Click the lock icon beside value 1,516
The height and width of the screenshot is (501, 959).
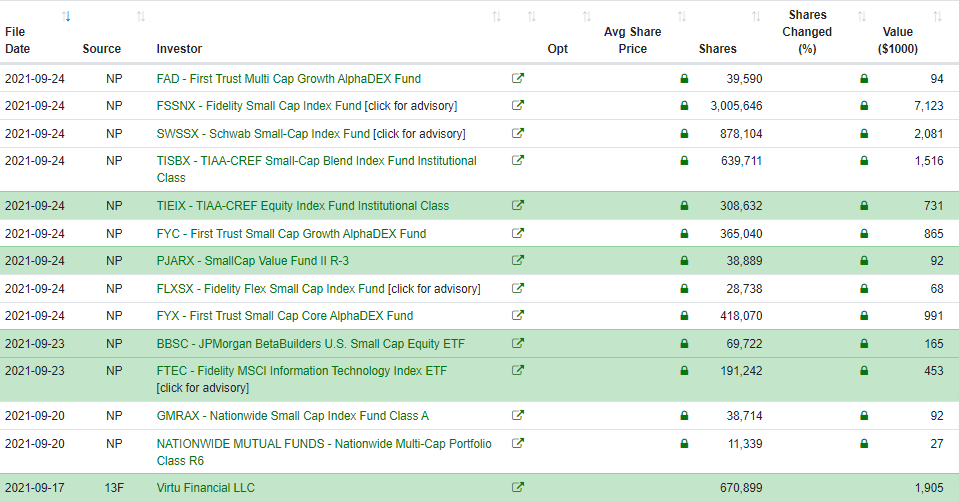click(864, 160)
